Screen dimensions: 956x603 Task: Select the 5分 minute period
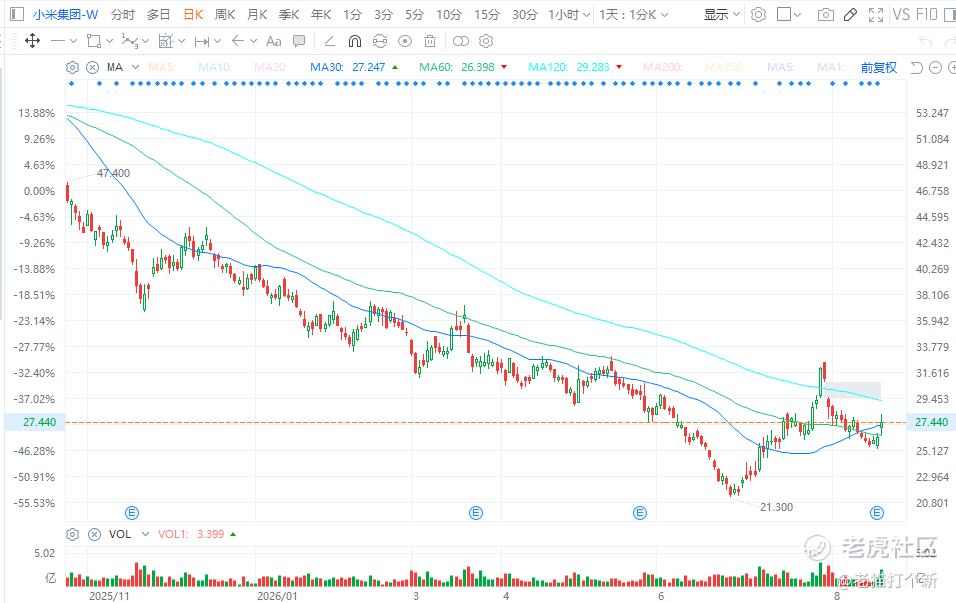414,14
